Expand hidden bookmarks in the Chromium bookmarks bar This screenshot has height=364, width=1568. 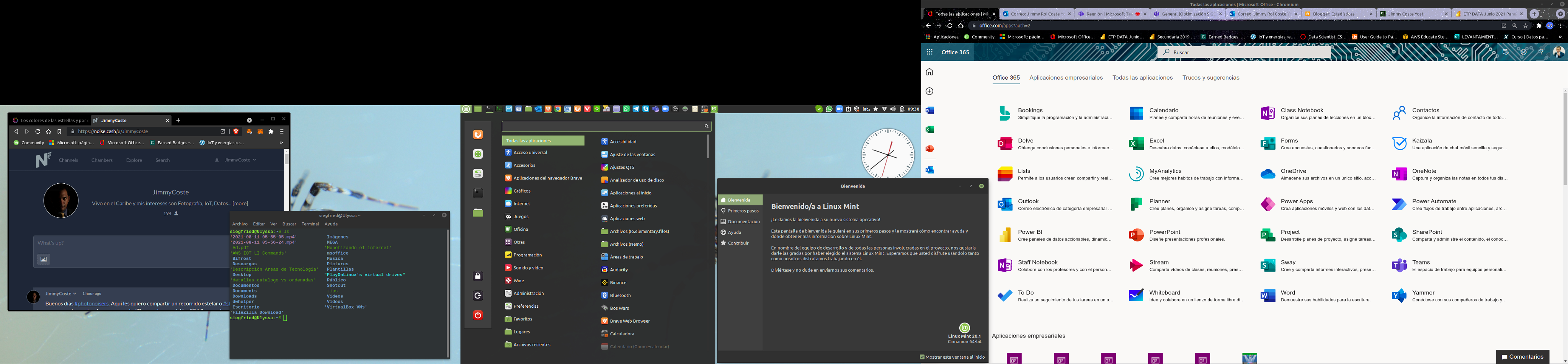pos(1560,36)
